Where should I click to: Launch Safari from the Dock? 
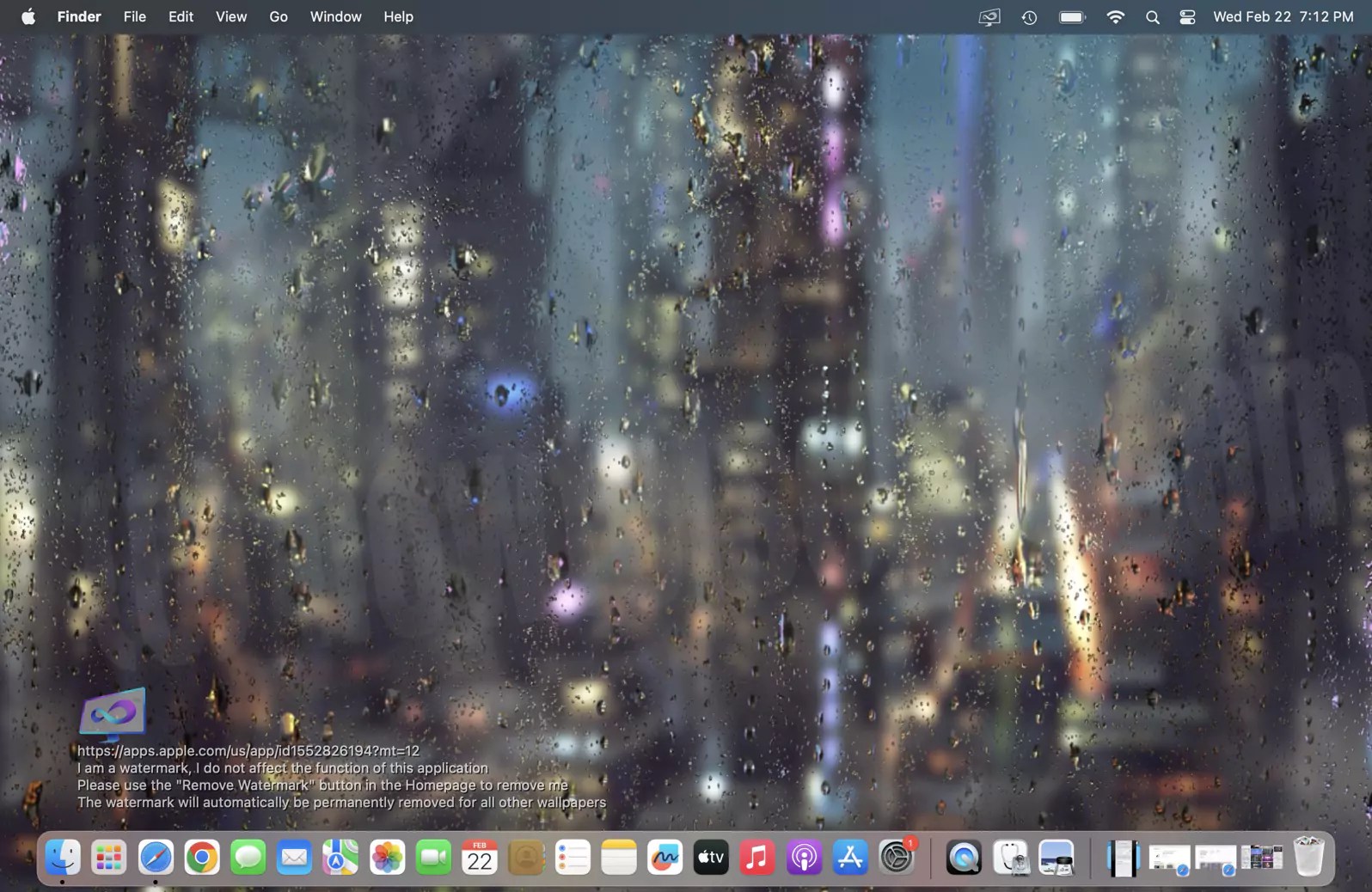[156, 858]
